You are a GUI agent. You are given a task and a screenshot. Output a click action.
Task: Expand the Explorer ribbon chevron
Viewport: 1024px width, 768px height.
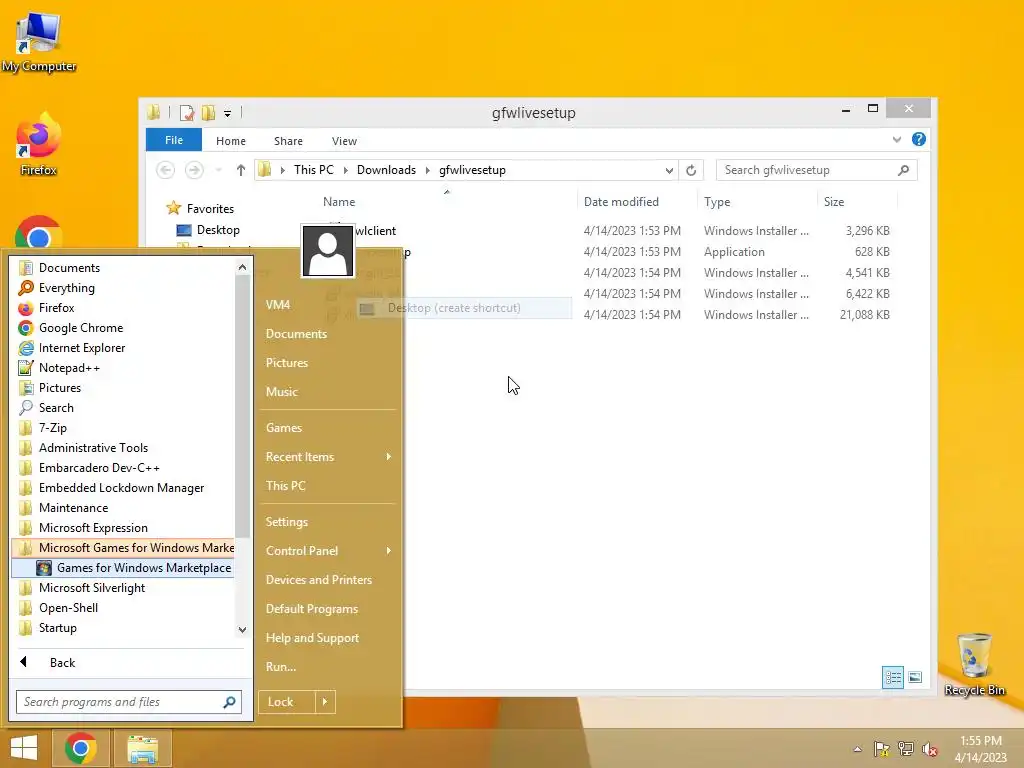point(897,140)
